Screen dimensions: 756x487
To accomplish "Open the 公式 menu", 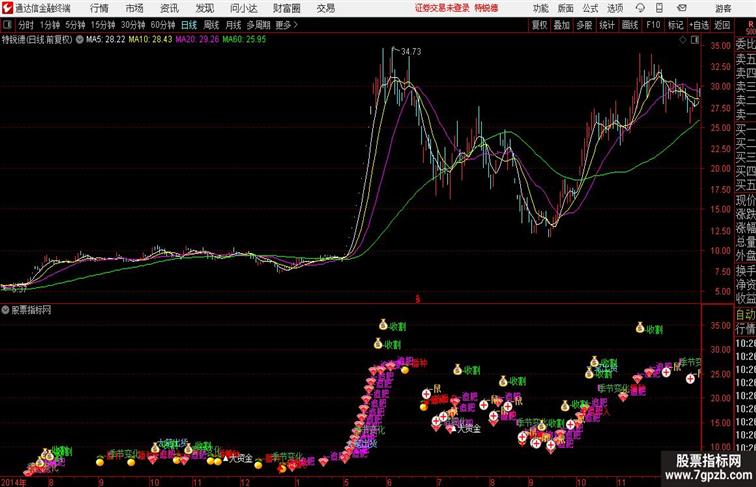I will tap(590, 8).
